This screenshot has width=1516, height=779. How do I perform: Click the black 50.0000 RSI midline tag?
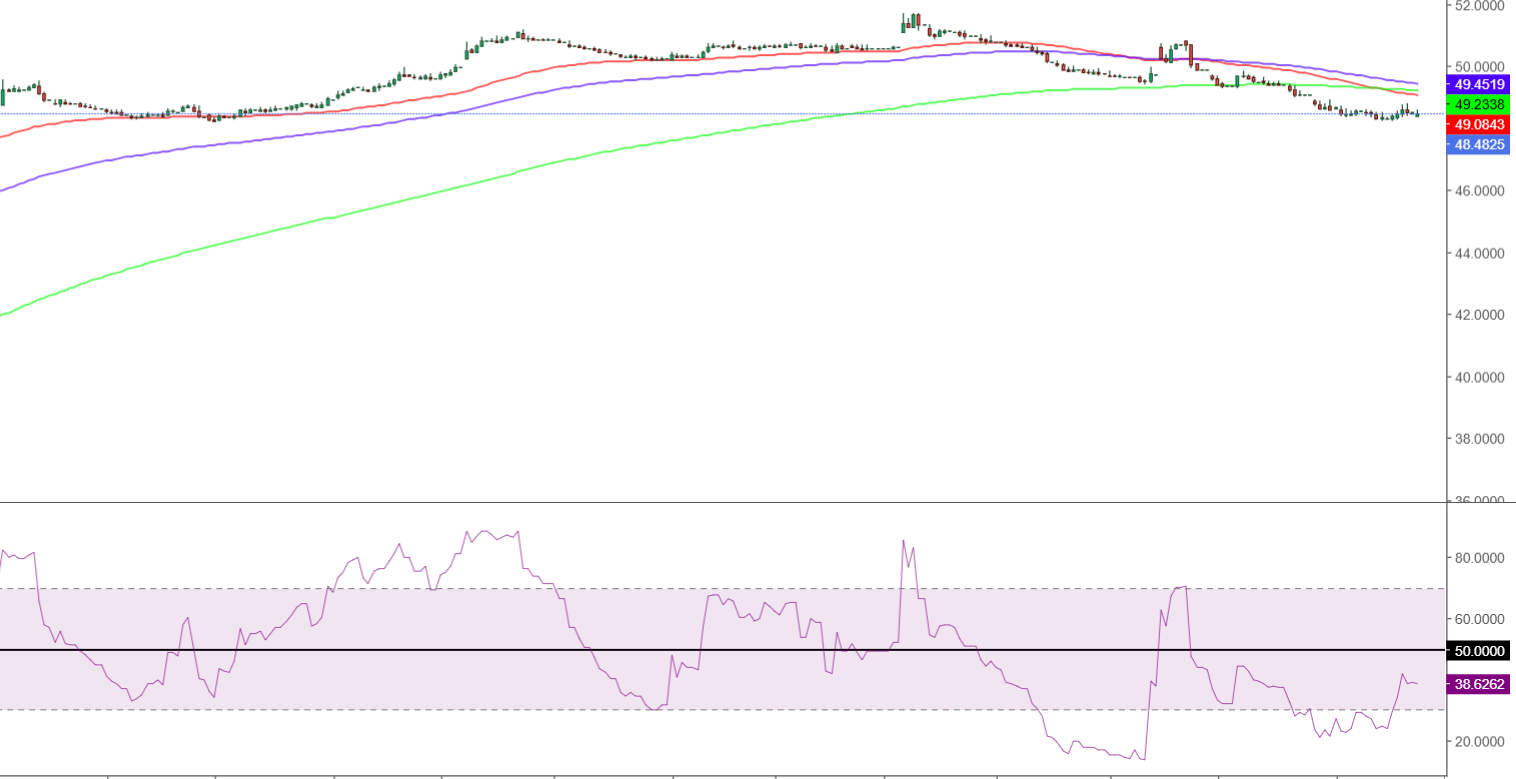1480,651
